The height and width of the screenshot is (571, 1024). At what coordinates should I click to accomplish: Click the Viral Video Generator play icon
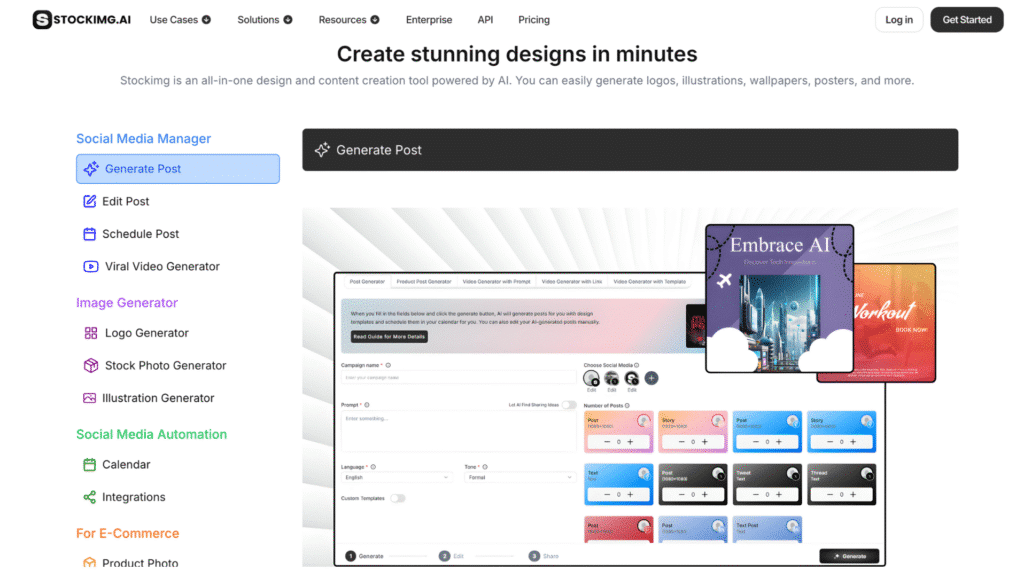point(91,267)
